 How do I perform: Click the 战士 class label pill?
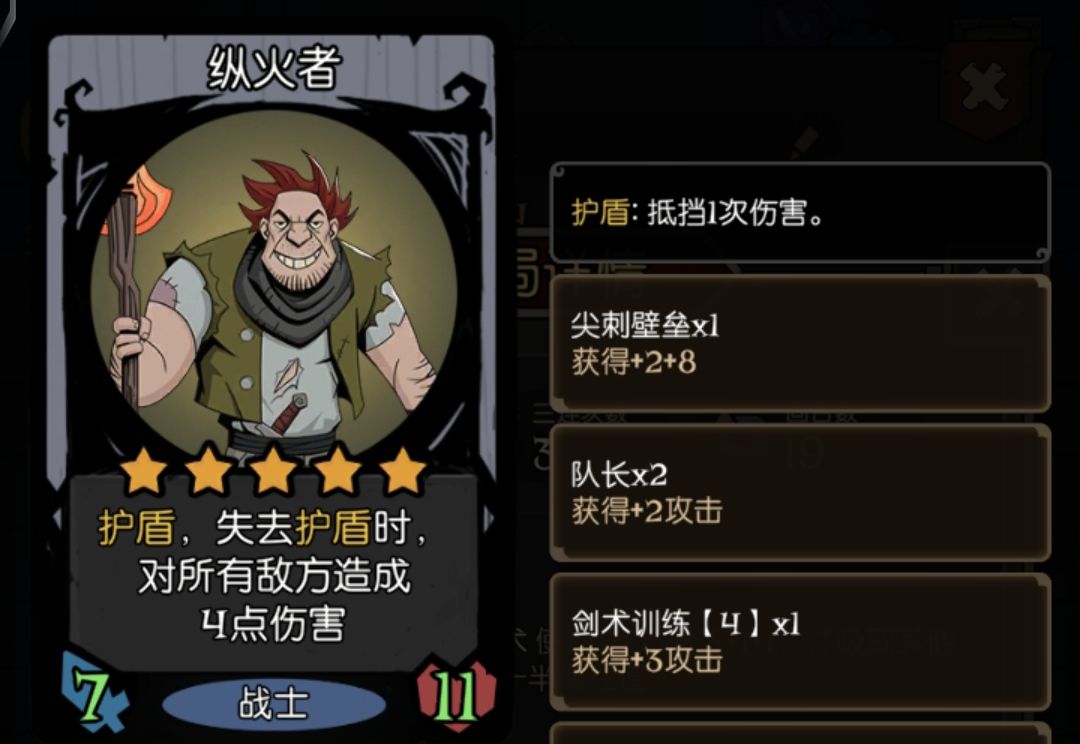pyautogui.click(x=273, y=704)
